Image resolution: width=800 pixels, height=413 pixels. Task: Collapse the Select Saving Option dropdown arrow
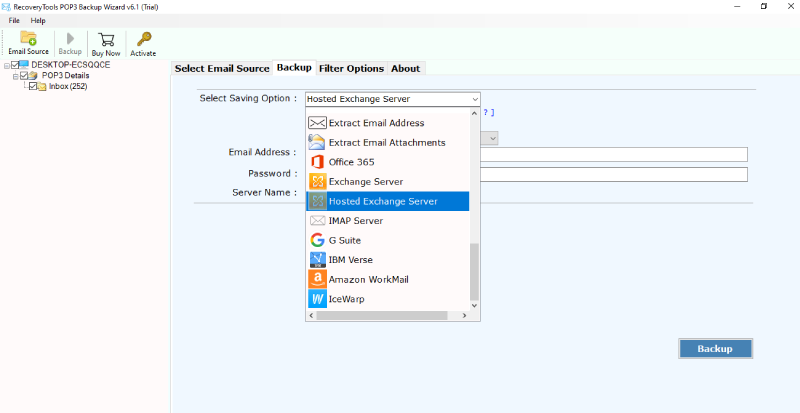(474, 99)
